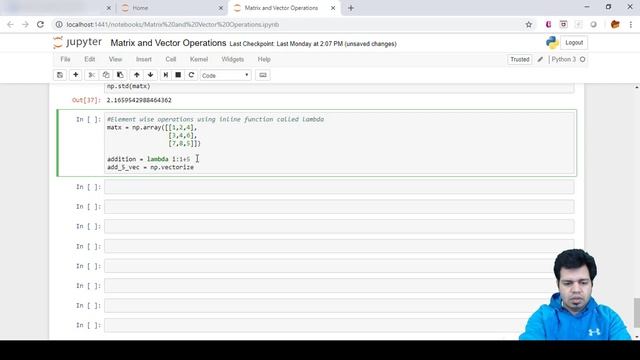Open the File menu
The height and width of the screenshot is (360, 640).
(65, 60)
